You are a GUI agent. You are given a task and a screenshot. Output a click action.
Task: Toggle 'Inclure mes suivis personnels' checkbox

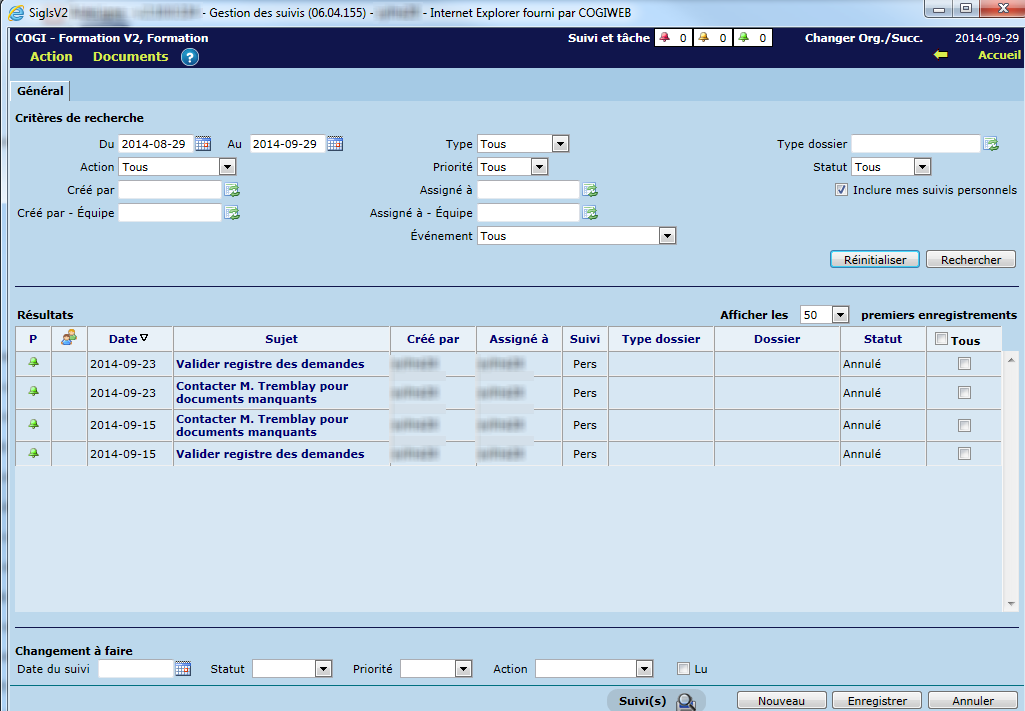click(841, 190)
